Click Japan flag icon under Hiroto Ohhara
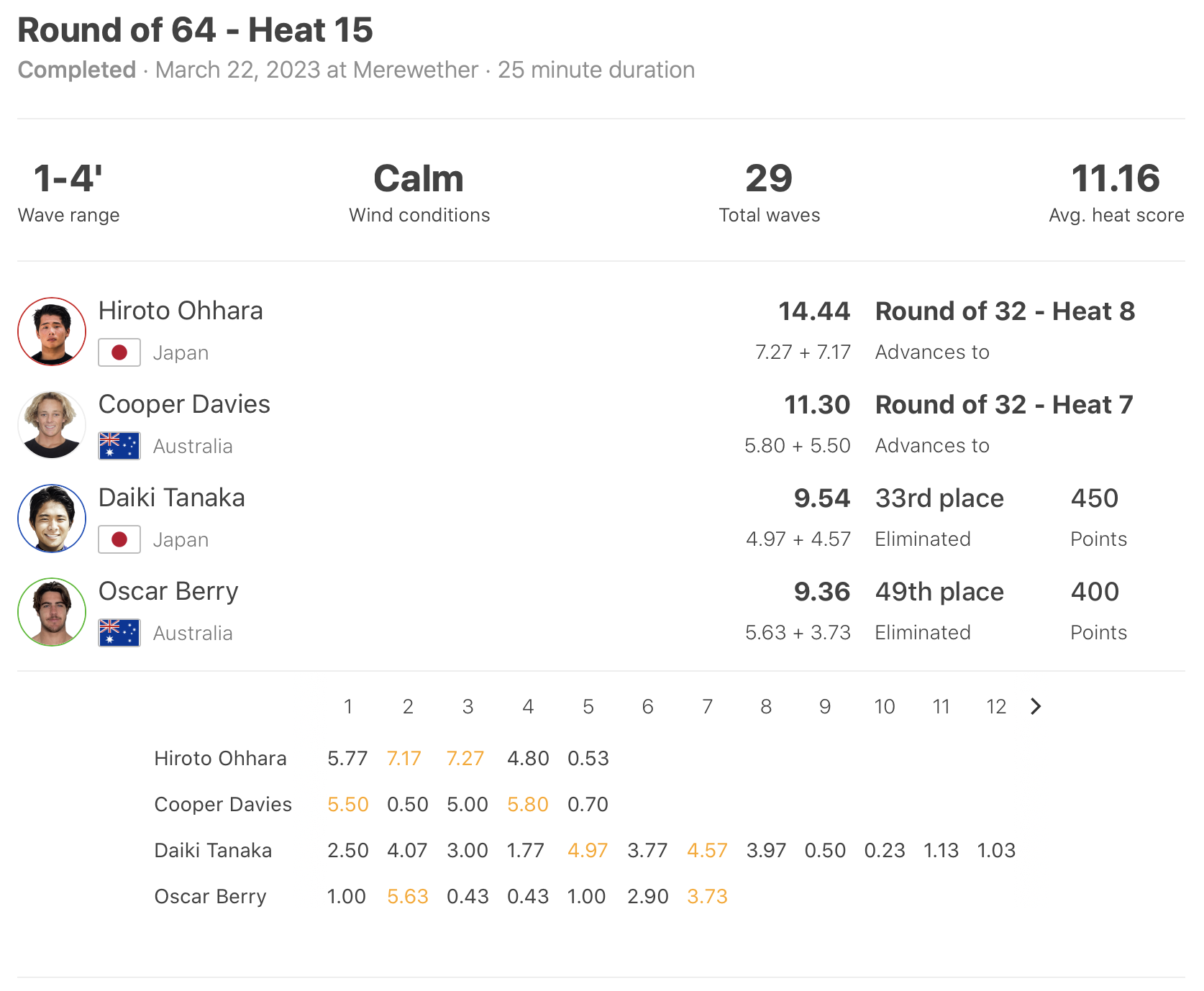This screenshot has width=1204, height=991. [119, 352]
